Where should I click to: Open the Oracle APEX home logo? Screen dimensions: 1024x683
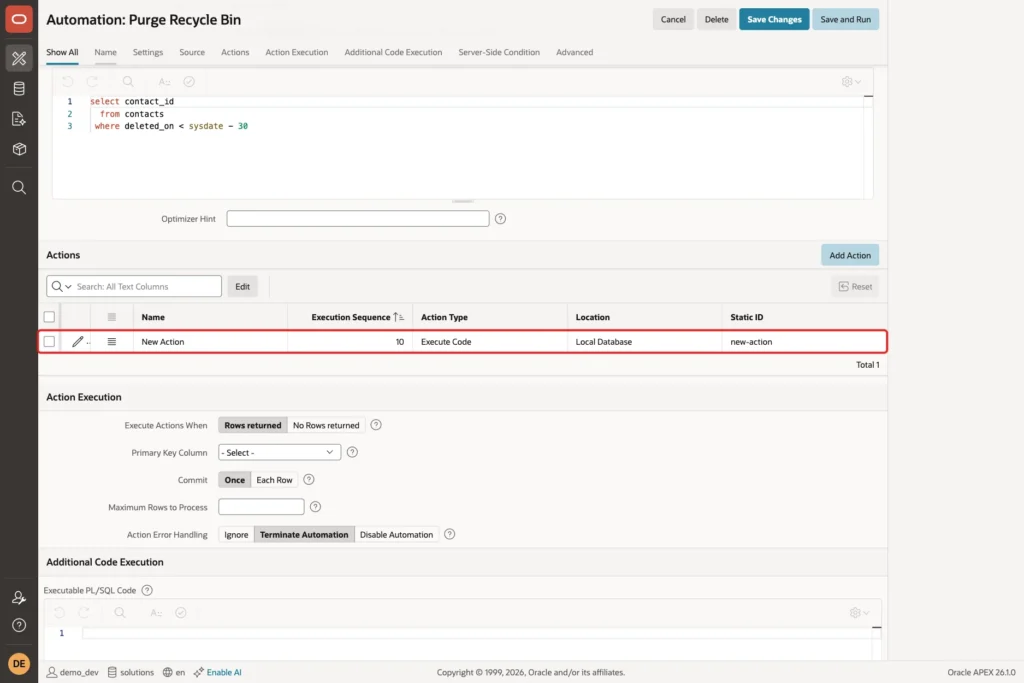coord(19,19)
